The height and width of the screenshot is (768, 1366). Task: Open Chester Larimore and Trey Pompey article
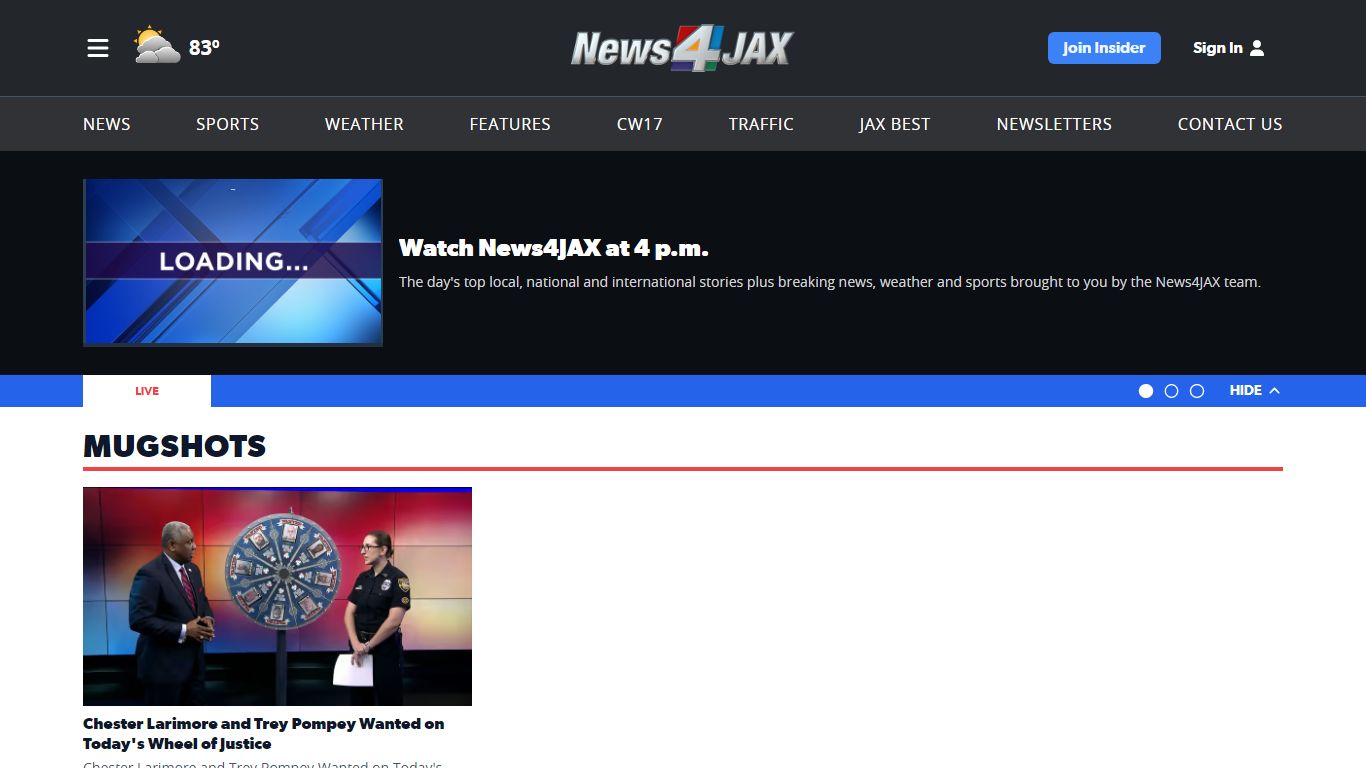264,734
